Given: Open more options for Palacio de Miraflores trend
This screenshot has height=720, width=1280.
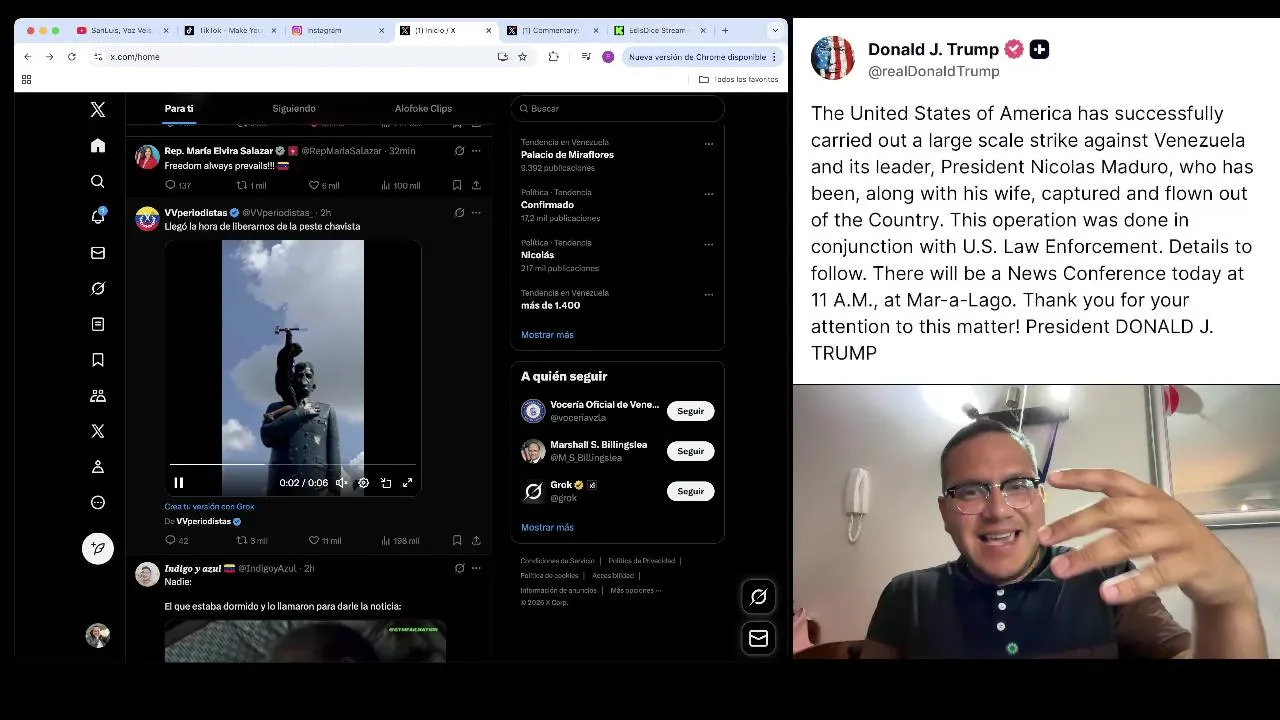Looking at the screenshot, I should click(x=709, y=144).
